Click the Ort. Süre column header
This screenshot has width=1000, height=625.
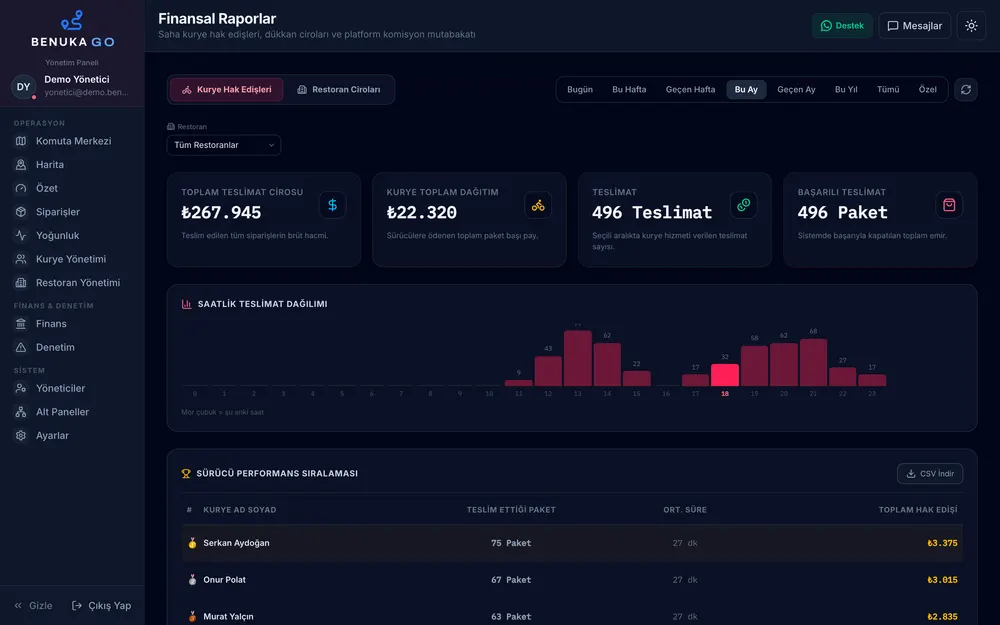[x=685, y=510]
